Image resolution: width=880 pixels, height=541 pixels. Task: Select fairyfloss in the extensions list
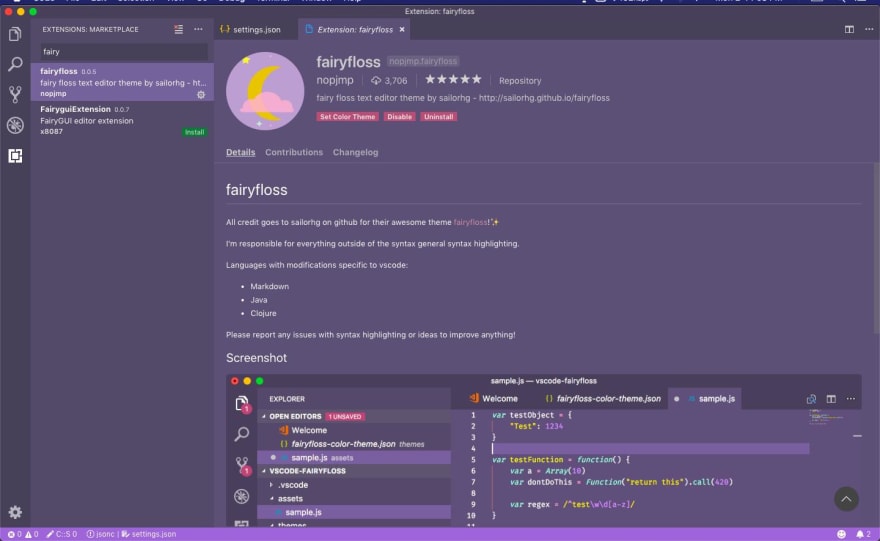122,82
